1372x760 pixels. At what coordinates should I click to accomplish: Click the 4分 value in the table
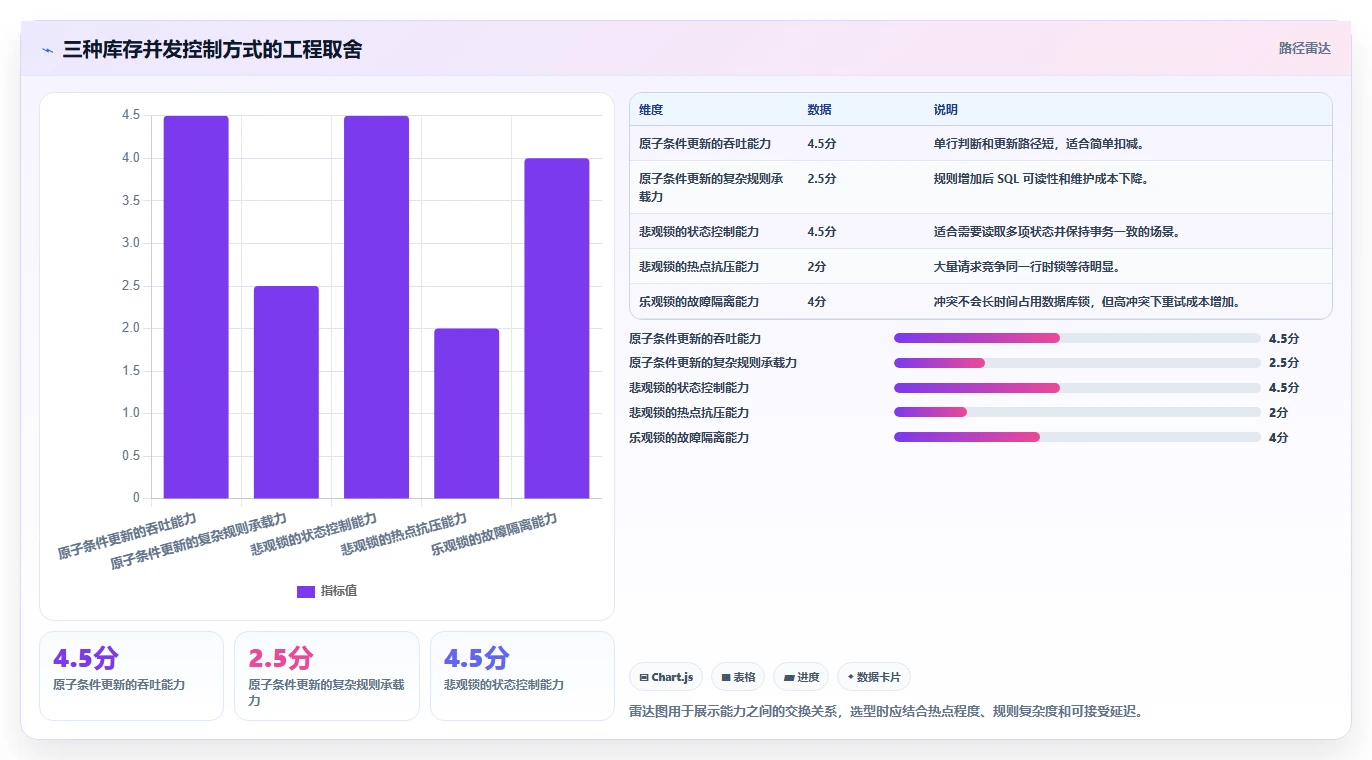coord(818,302)
